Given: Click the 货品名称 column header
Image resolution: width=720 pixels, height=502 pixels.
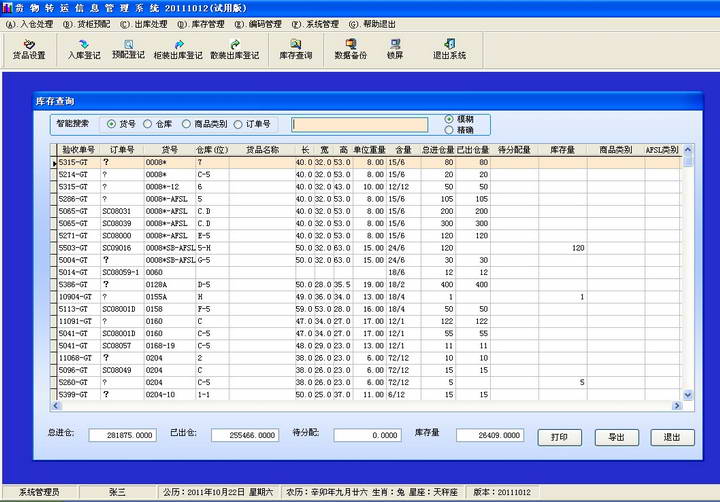Looking at the screenshot, I should coord(262,150).
